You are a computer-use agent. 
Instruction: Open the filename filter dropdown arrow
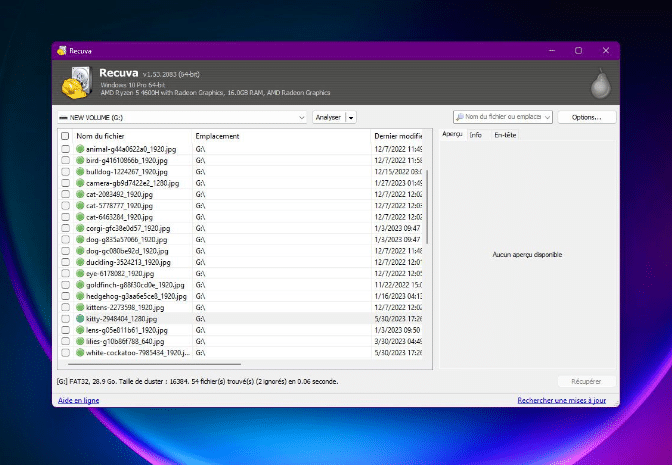click(x=547, y=117)
